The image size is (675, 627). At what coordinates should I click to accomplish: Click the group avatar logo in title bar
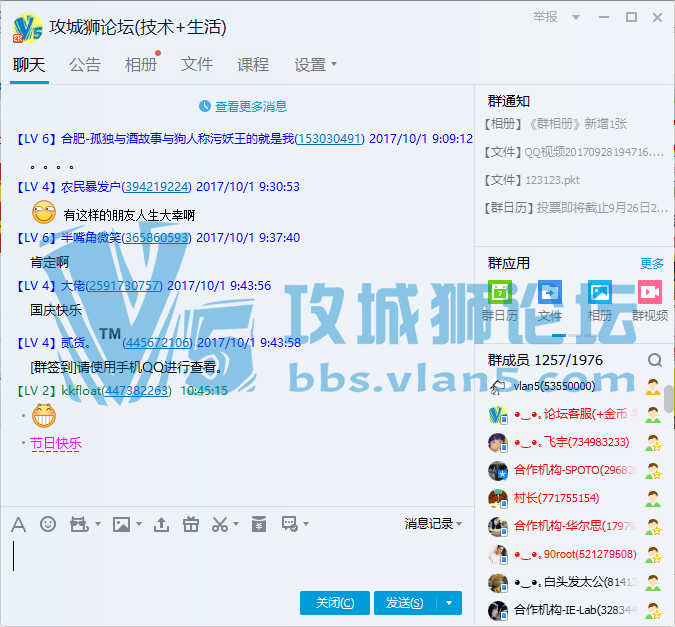[x=28, y=28]
